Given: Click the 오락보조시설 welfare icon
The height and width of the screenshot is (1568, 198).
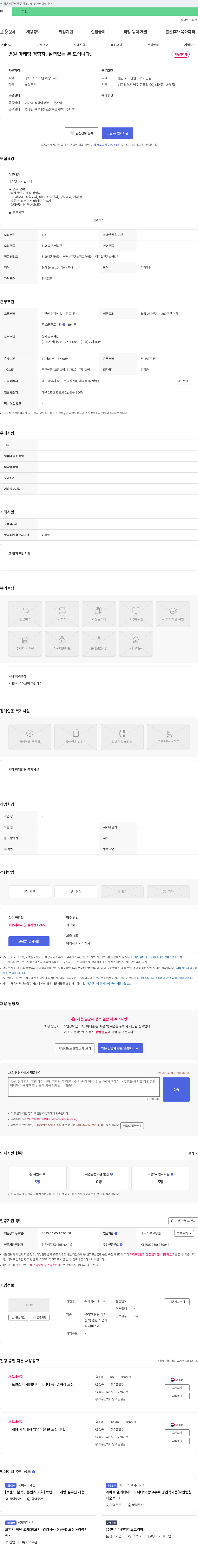Looking at the screenshot, I should point(99,643).
